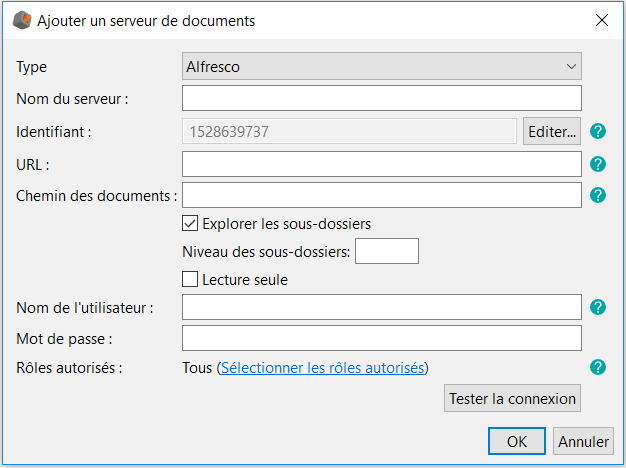Open the help icon next to URL
This screenshot has width=626, height=468.
(598, 165)
